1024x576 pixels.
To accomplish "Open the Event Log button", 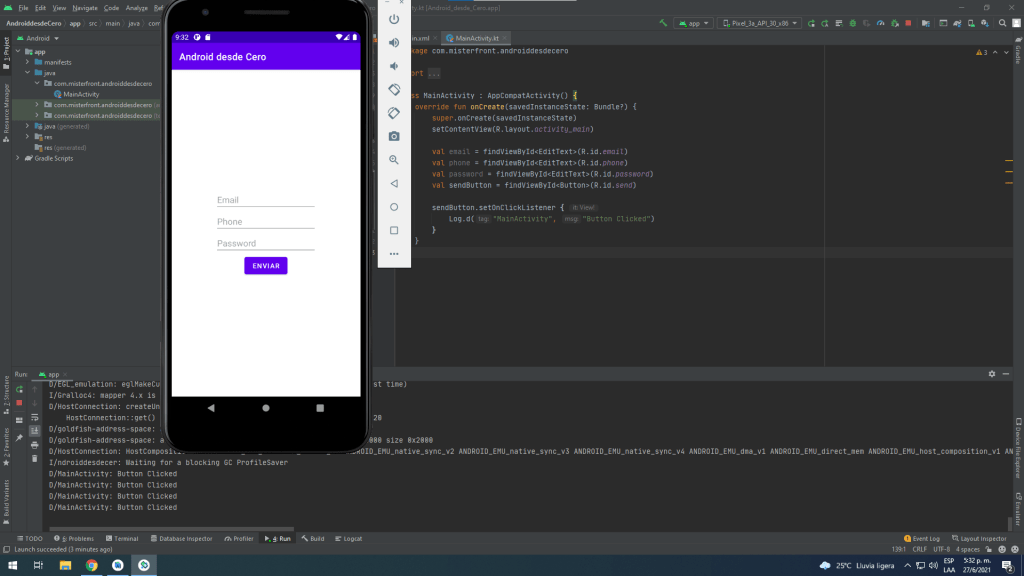I will [x=921, y=539].
